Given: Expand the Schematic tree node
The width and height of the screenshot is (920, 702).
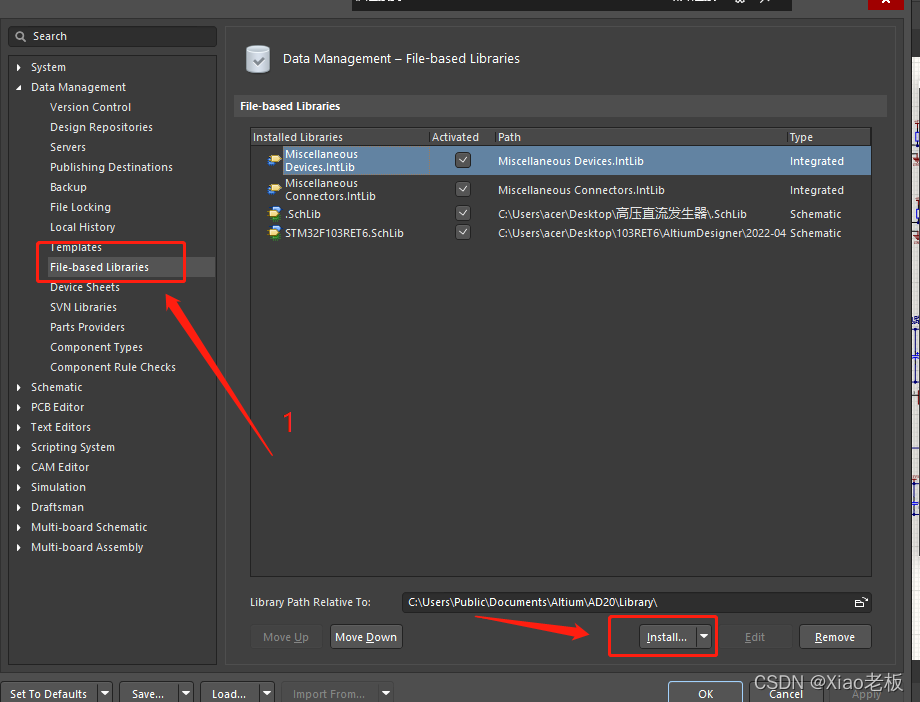Looking at the screenshot, I should click(19, 387).
